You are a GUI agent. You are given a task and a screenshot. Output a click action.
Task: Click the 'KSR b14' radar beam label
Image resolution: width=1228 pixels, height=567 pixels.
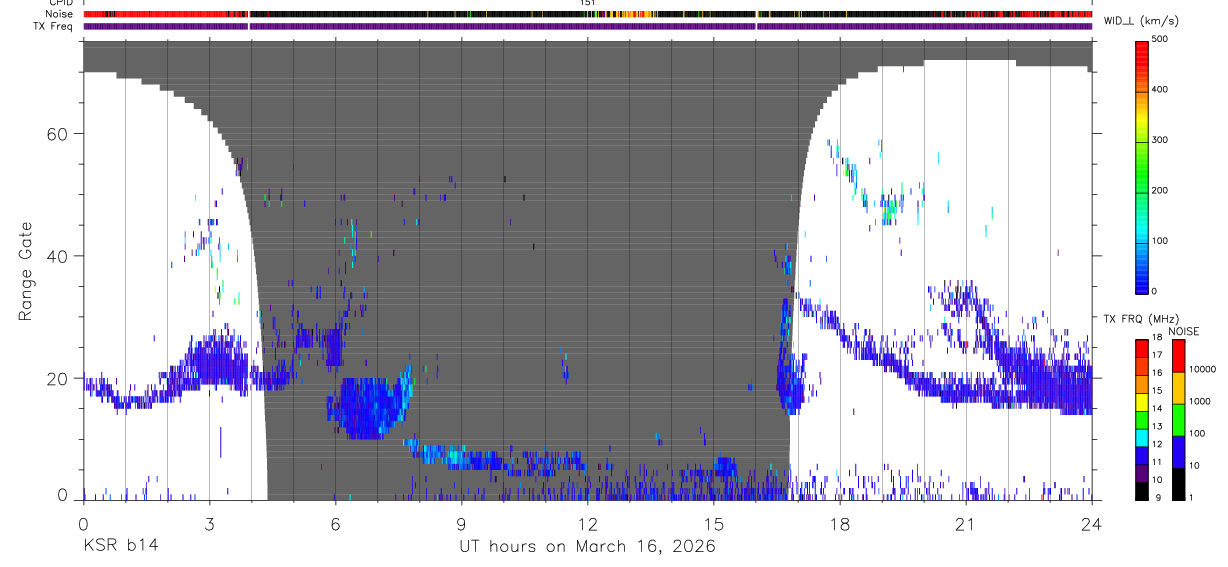[x=120, y=546]
